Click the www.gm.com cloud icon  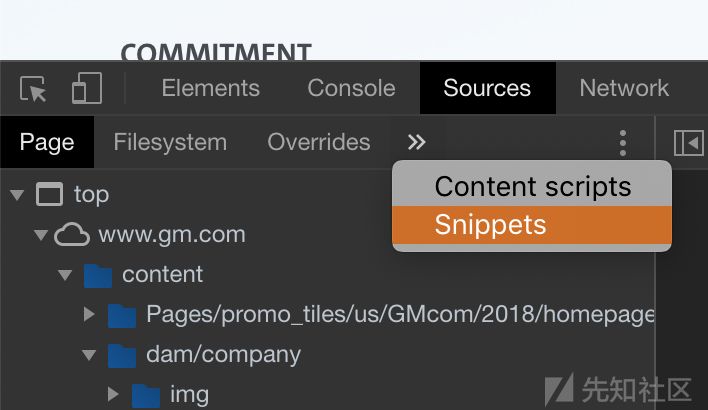click(x=72, y=235)
